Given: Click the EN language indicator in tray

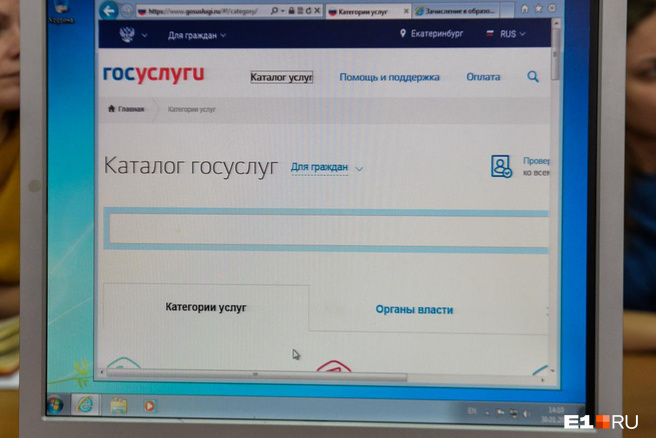Looking at the screenshot, I should pos(472,411).
